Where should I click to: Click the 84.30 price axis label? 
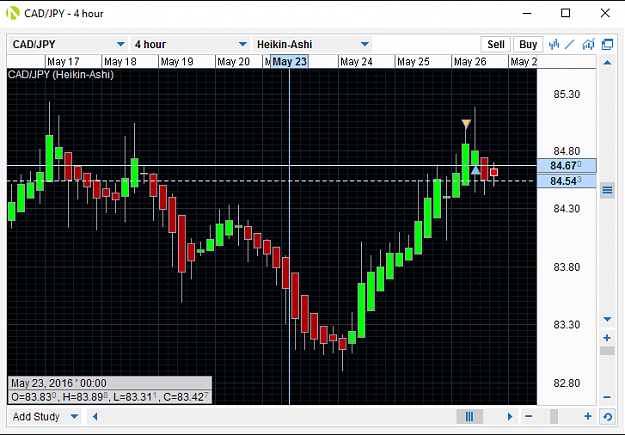click(566, 209)
